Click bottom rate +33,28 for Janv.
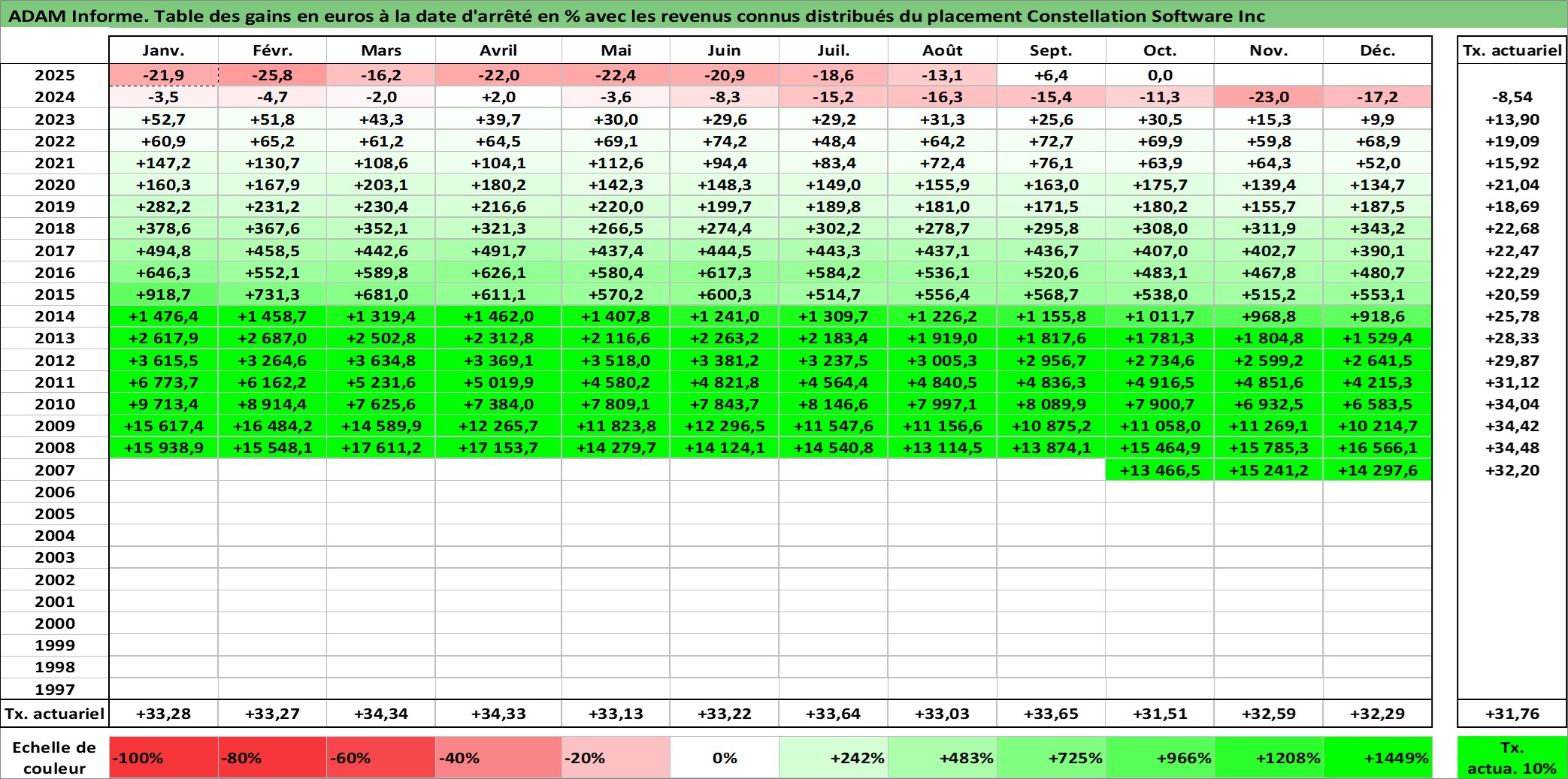This screenshot has width=1568, height=779. (x=164, y=714)
